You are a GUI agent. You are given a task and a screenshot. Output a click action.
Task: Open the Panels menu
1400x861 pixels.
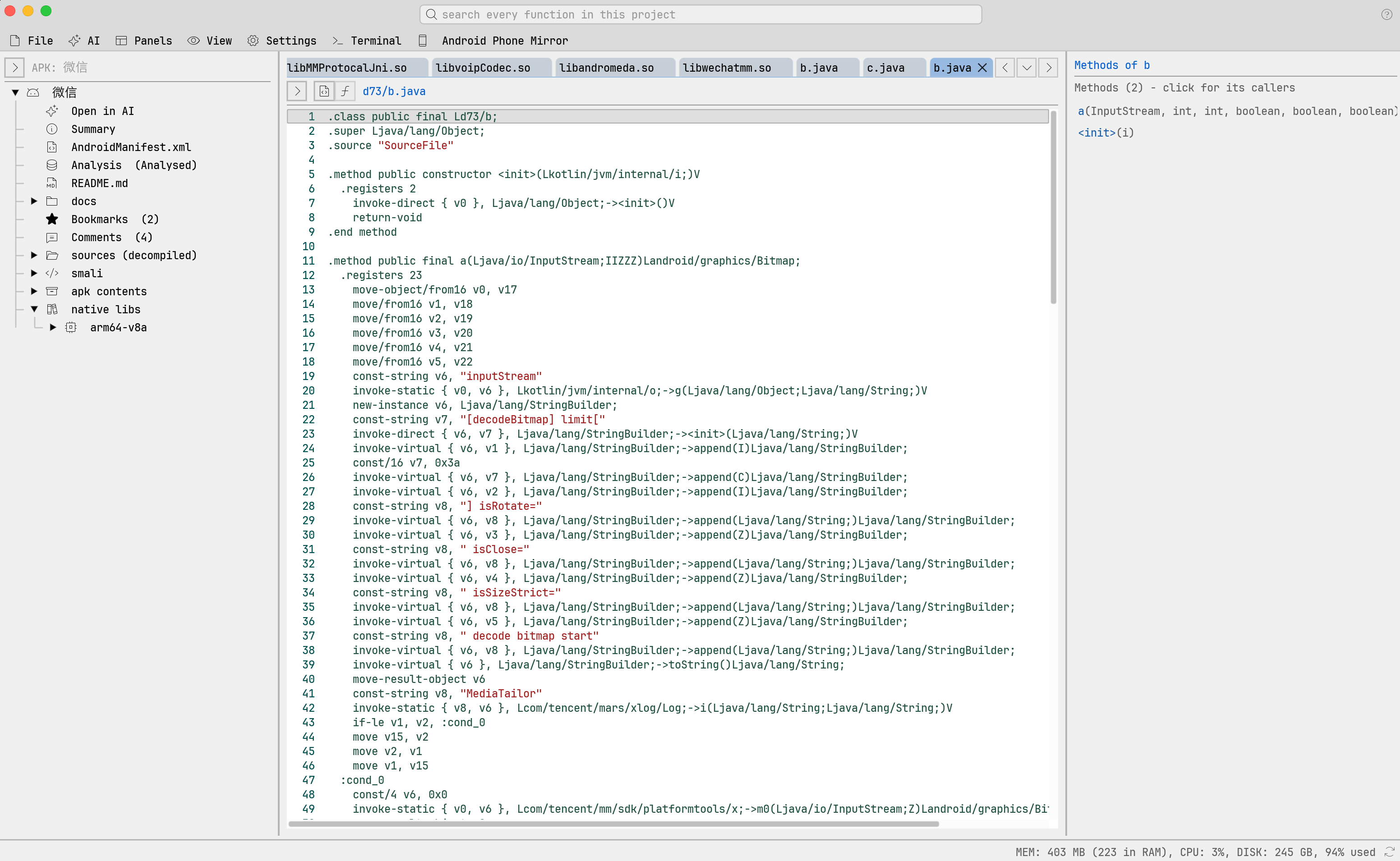[x=143, y=41]
